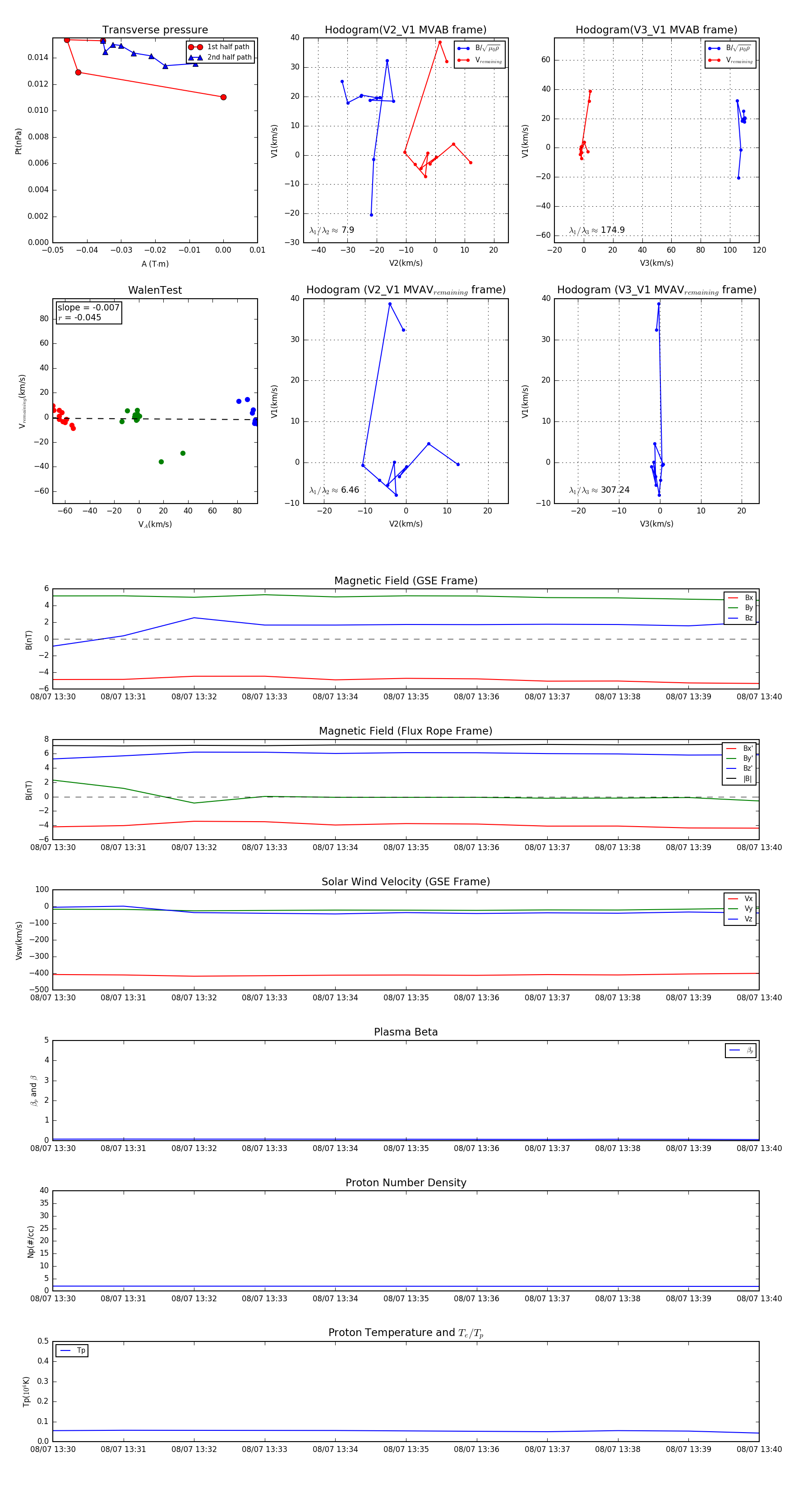
Task: Click the λ1/λ2 ≈ 6.46 annotation
Action: [x=334, y=490]
